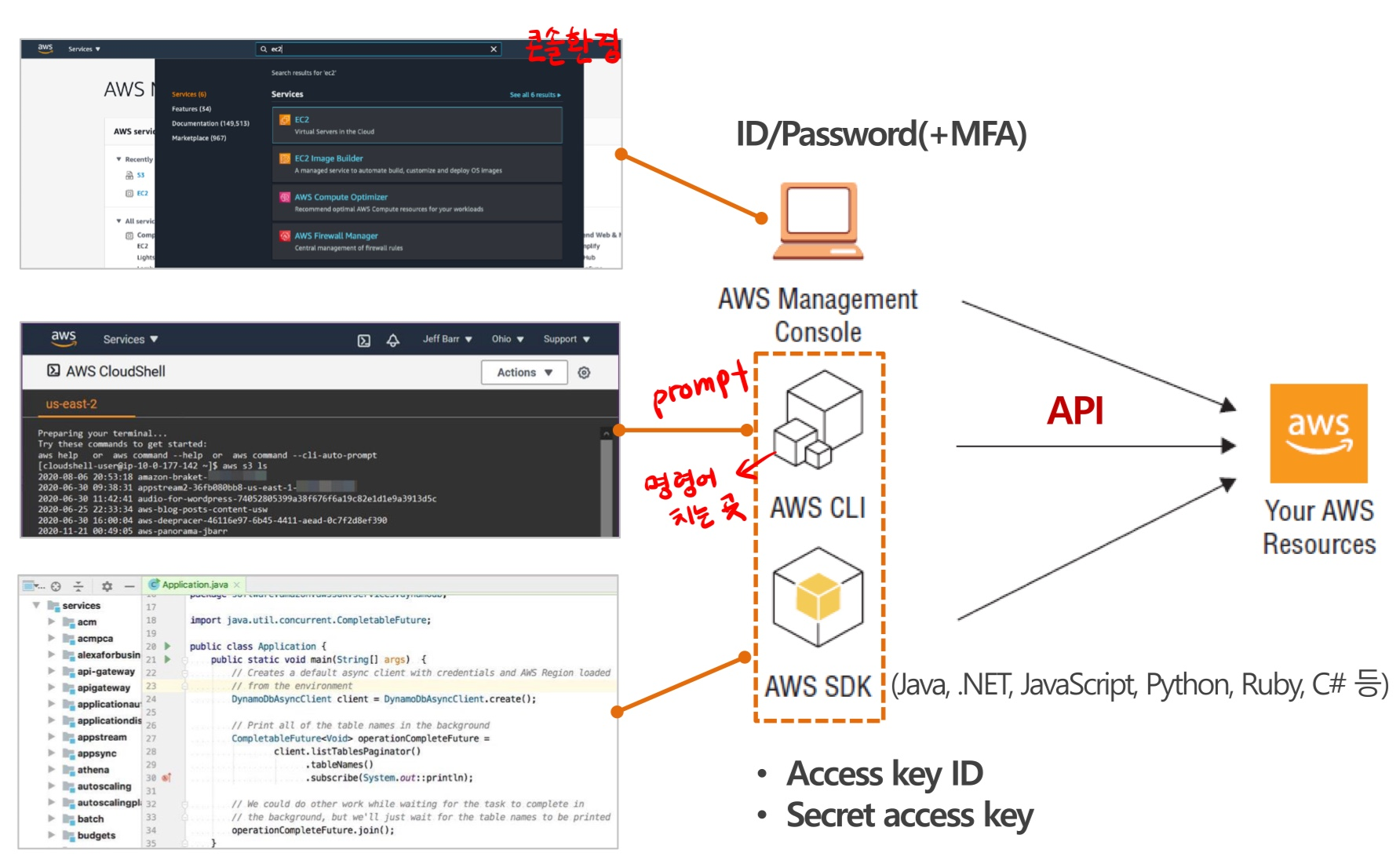
Task: Open the AWS Firewall Manager result
Action: click(x=417, y=241)
